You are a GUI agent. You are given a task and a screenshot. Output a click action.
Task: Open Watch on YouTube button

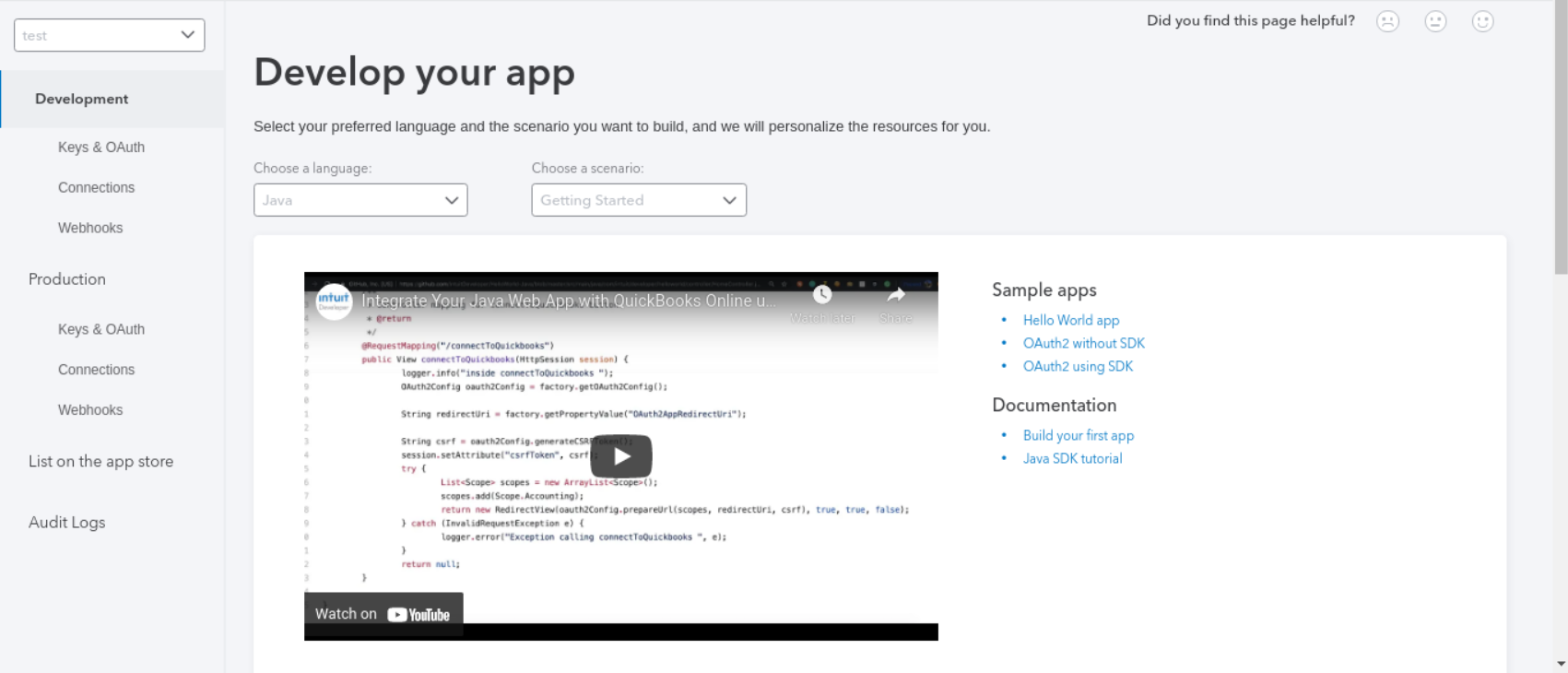[x=383, y=614]
